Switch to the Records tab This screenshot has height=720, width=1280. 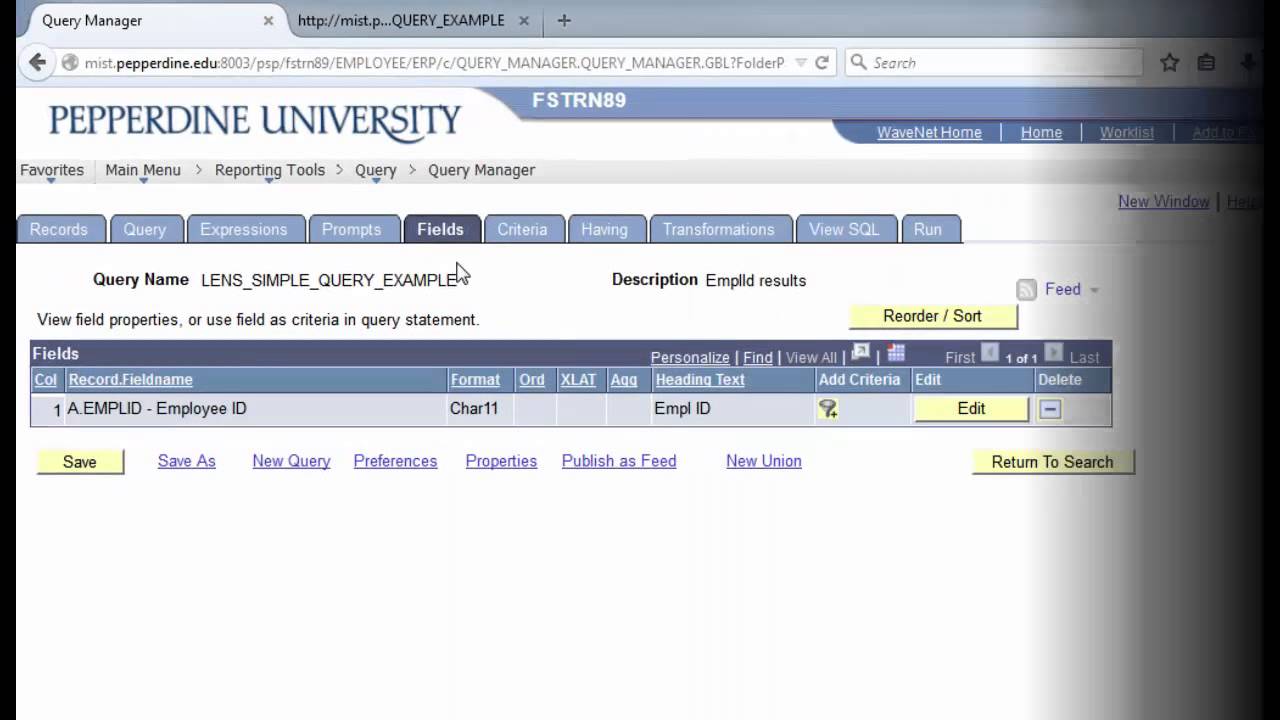click(x=59, y=229)
